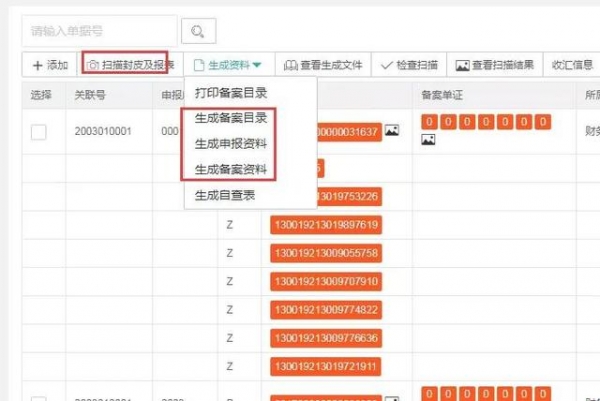Click the 检查扫描 checkmark button
The width and height of the screenshot is (600, 401).
(x=409, y=65)
